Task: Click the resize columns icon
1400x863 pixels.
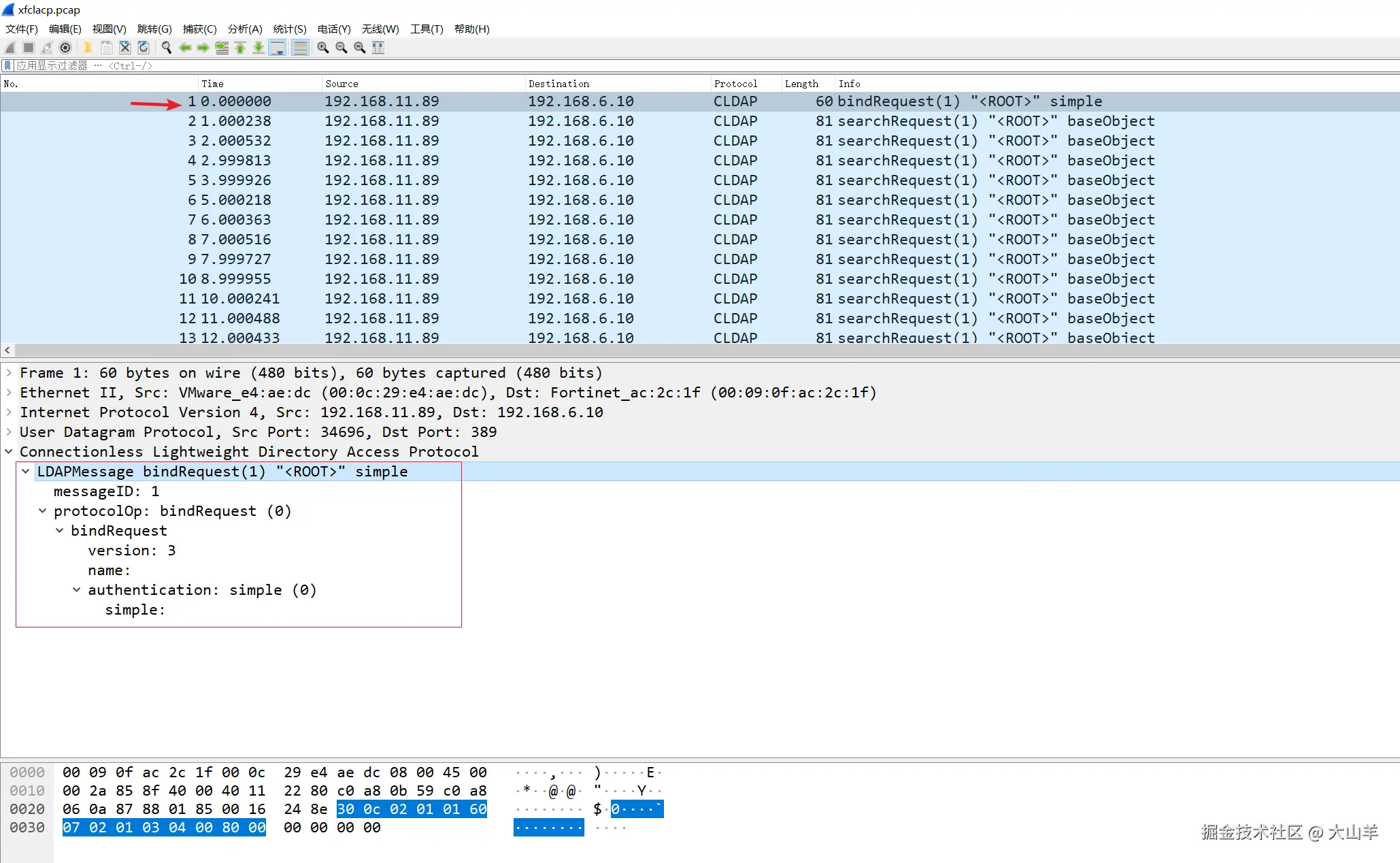Action: tap(378, 48)
